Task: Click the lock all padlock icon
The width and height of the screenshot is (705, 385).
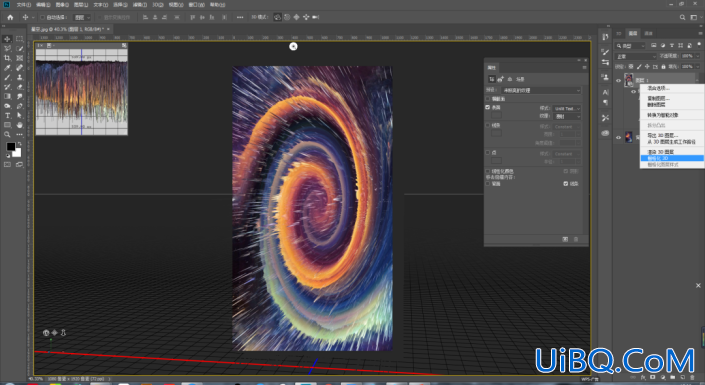Action: click(x=663, y=67)
